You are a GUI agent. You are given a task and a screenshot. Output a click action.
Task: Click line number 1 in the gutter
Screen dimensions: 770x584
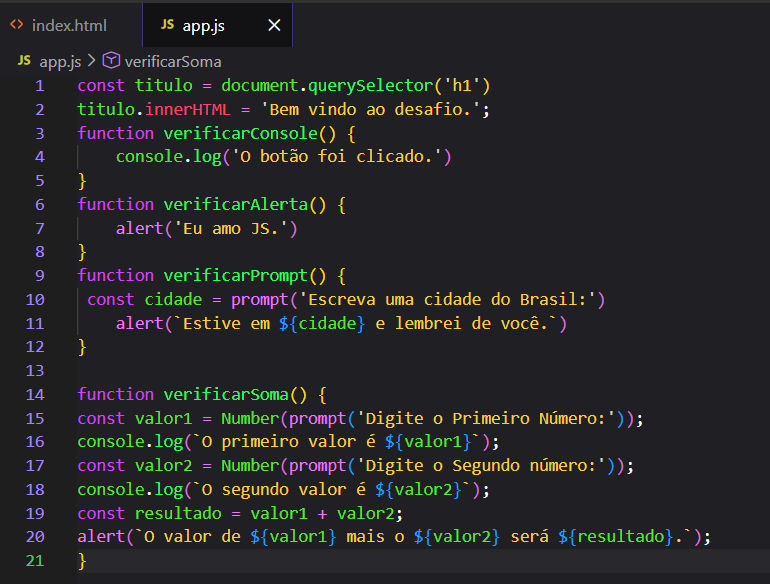click(40, 85)
